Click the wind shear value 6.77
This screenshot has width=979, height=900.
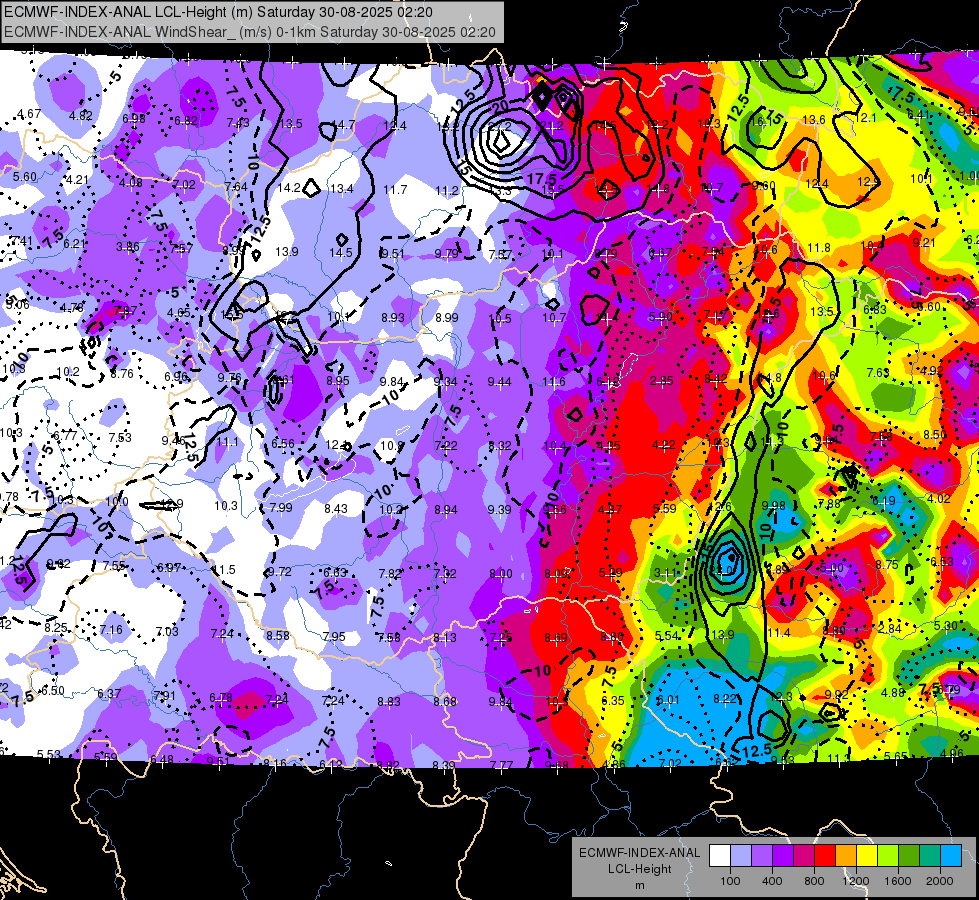[65, 435]
